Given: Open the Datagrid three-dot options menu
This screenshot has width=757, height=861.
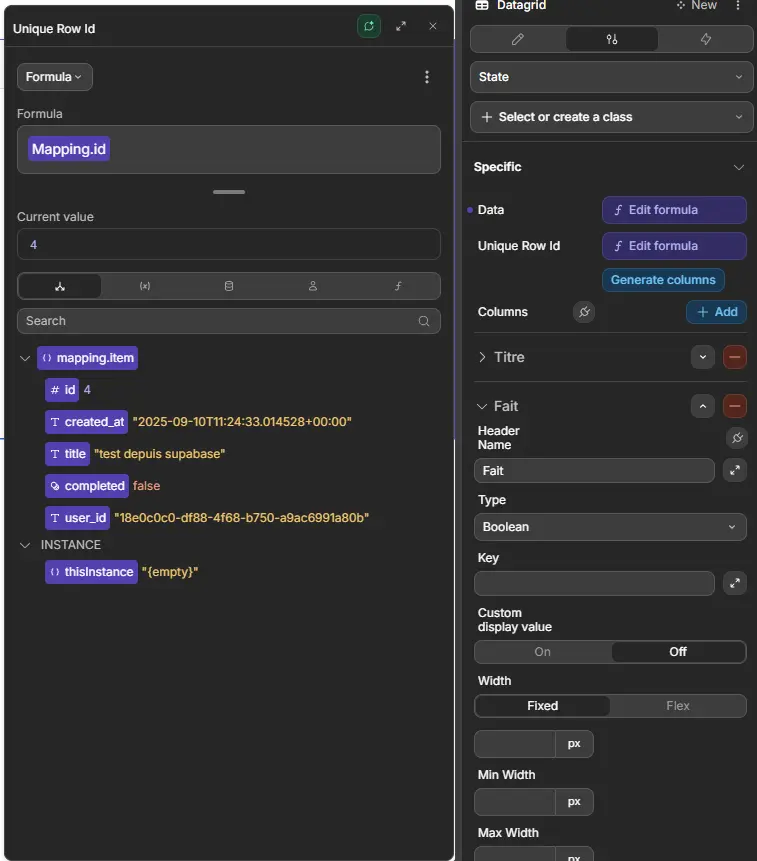Looking at the screenshot, I should [738, 5].
